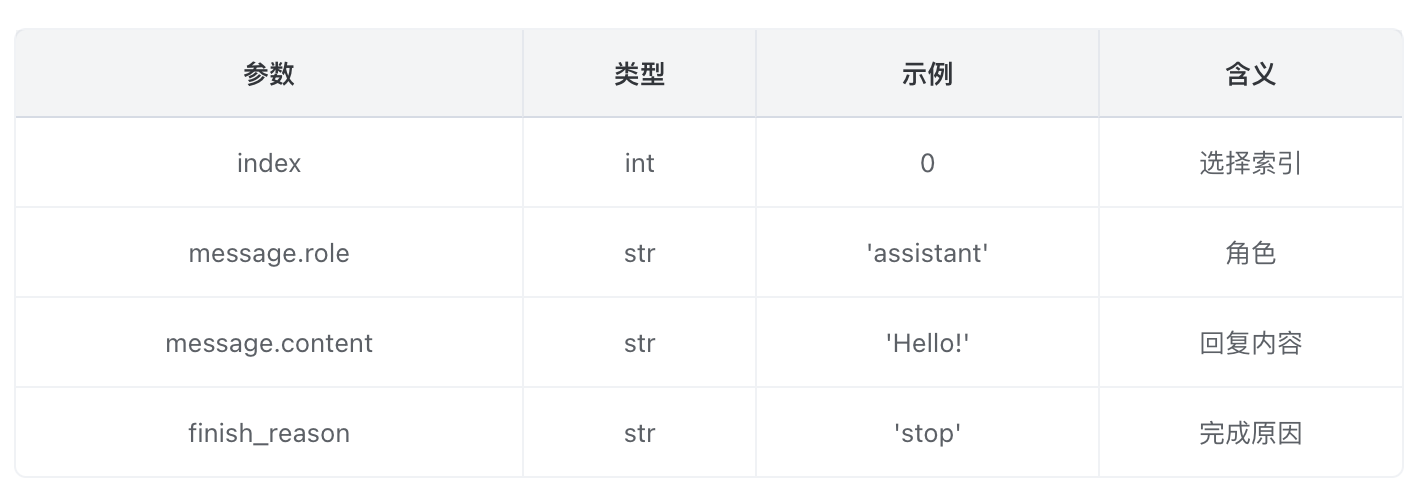Select the message.content parameter cell
This screenshot has height=494, width=1422.
[x=269, y=343]
